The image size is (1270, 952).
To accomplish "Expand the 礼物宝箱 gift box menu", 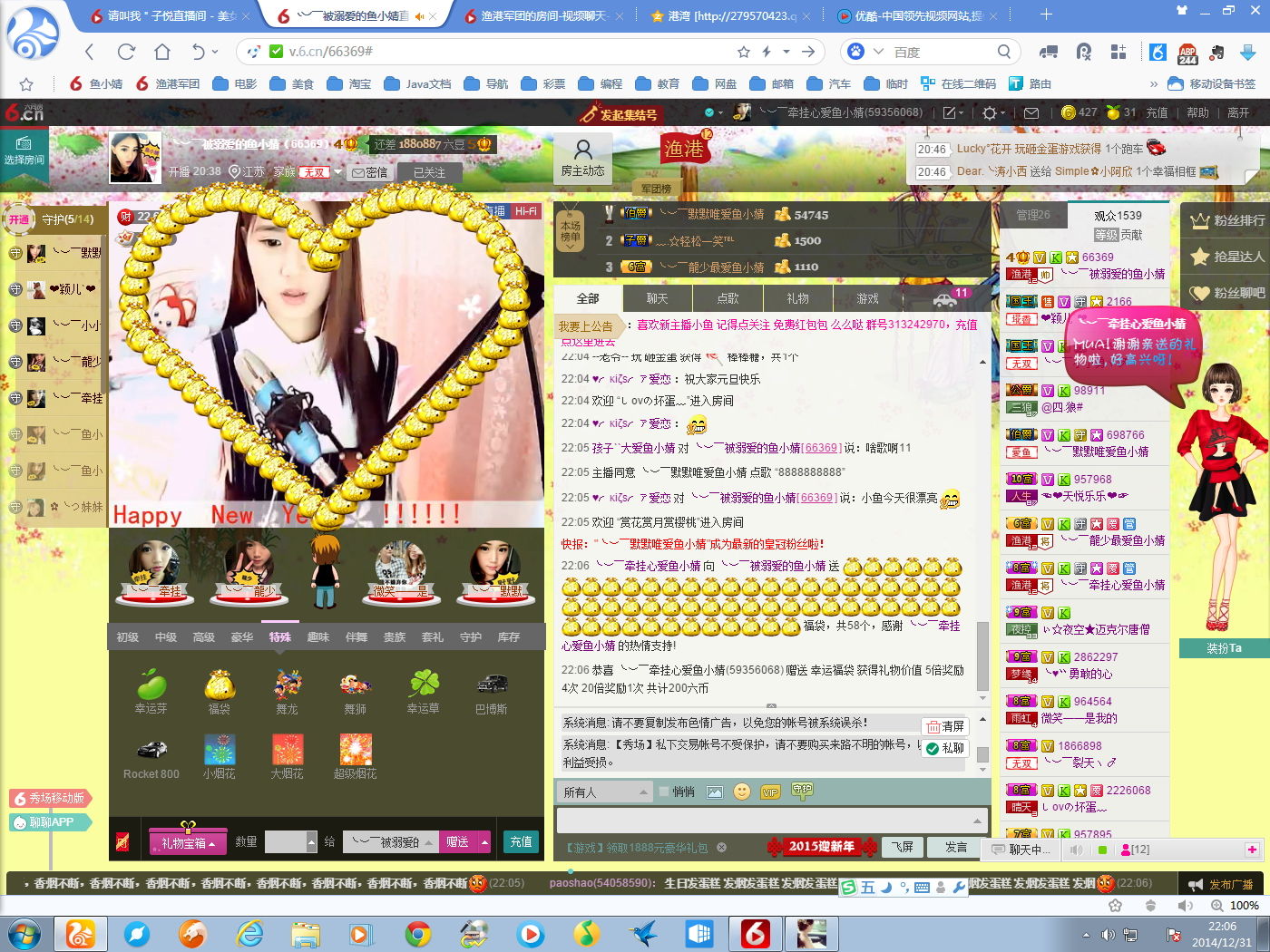I will (x=189, y=842).
